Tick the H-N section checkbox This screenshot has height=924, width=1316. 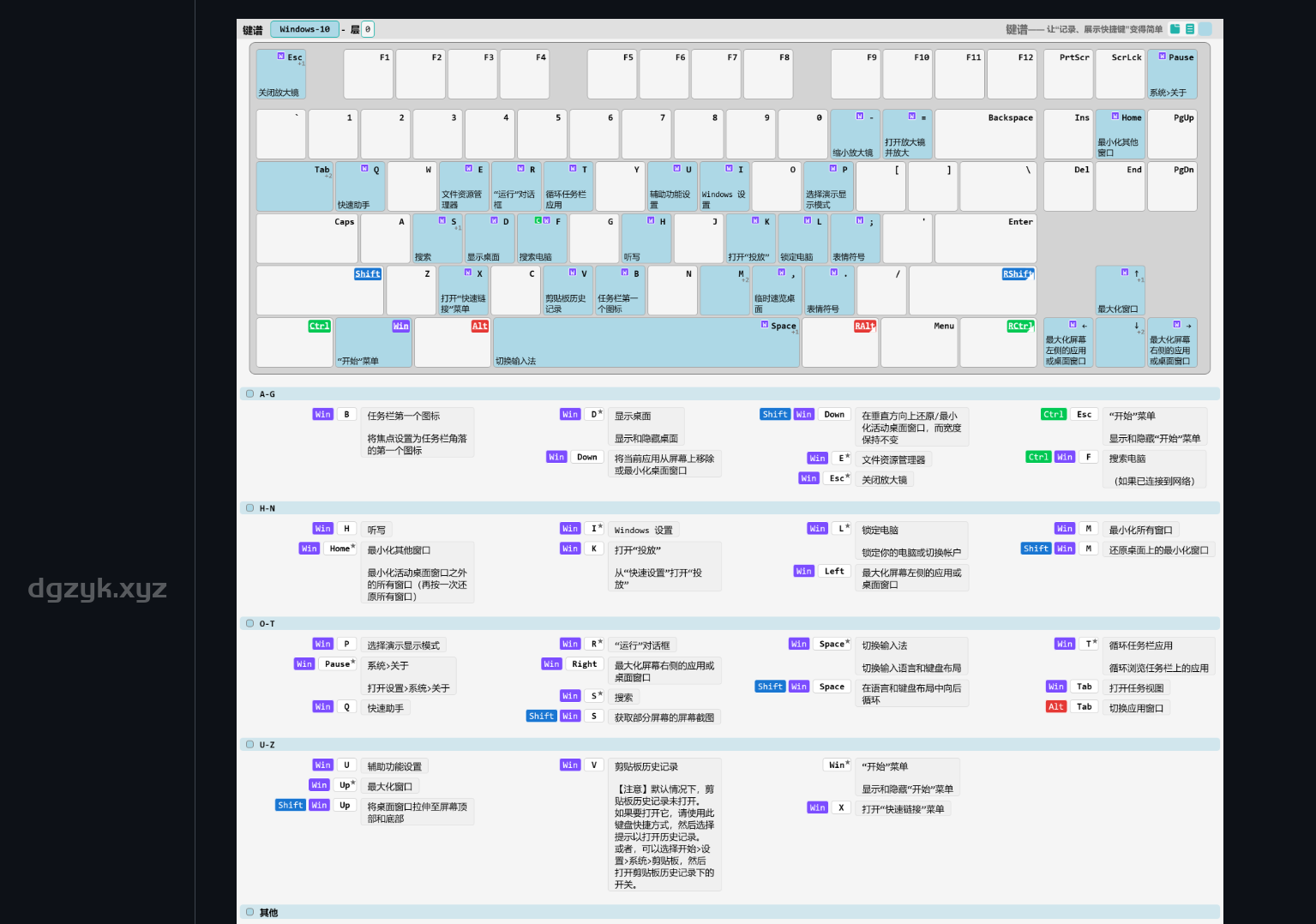pos(250,508)
